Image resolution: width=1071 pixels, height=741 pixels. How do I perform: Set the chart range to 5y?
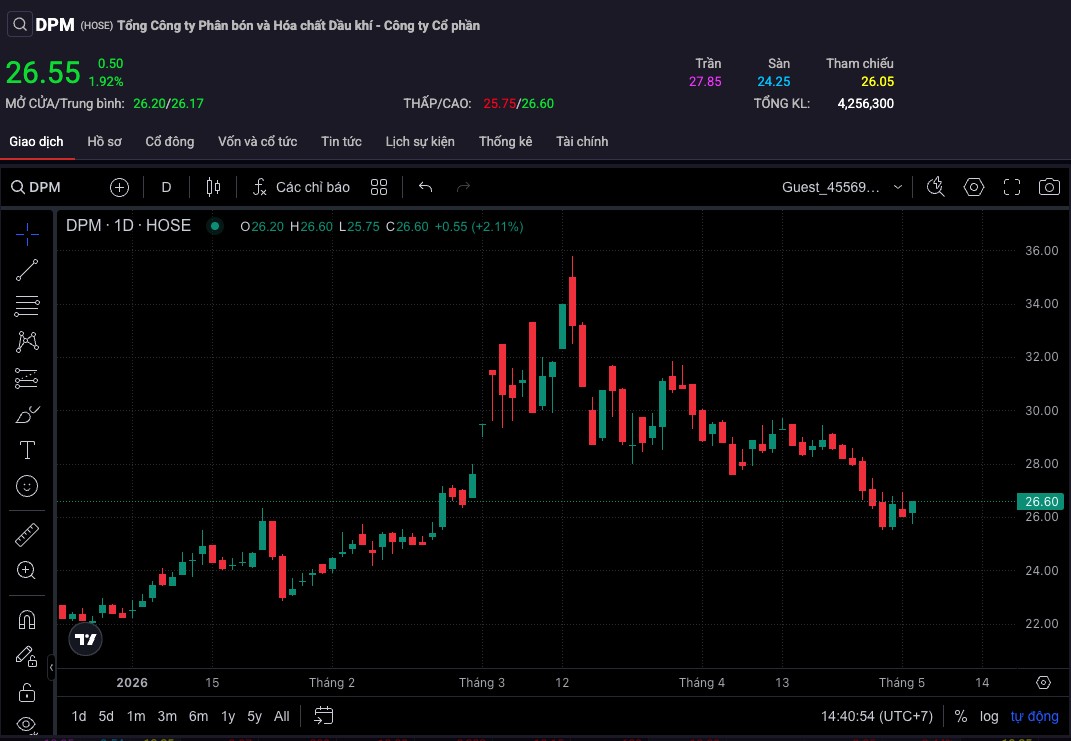(255, 716)
